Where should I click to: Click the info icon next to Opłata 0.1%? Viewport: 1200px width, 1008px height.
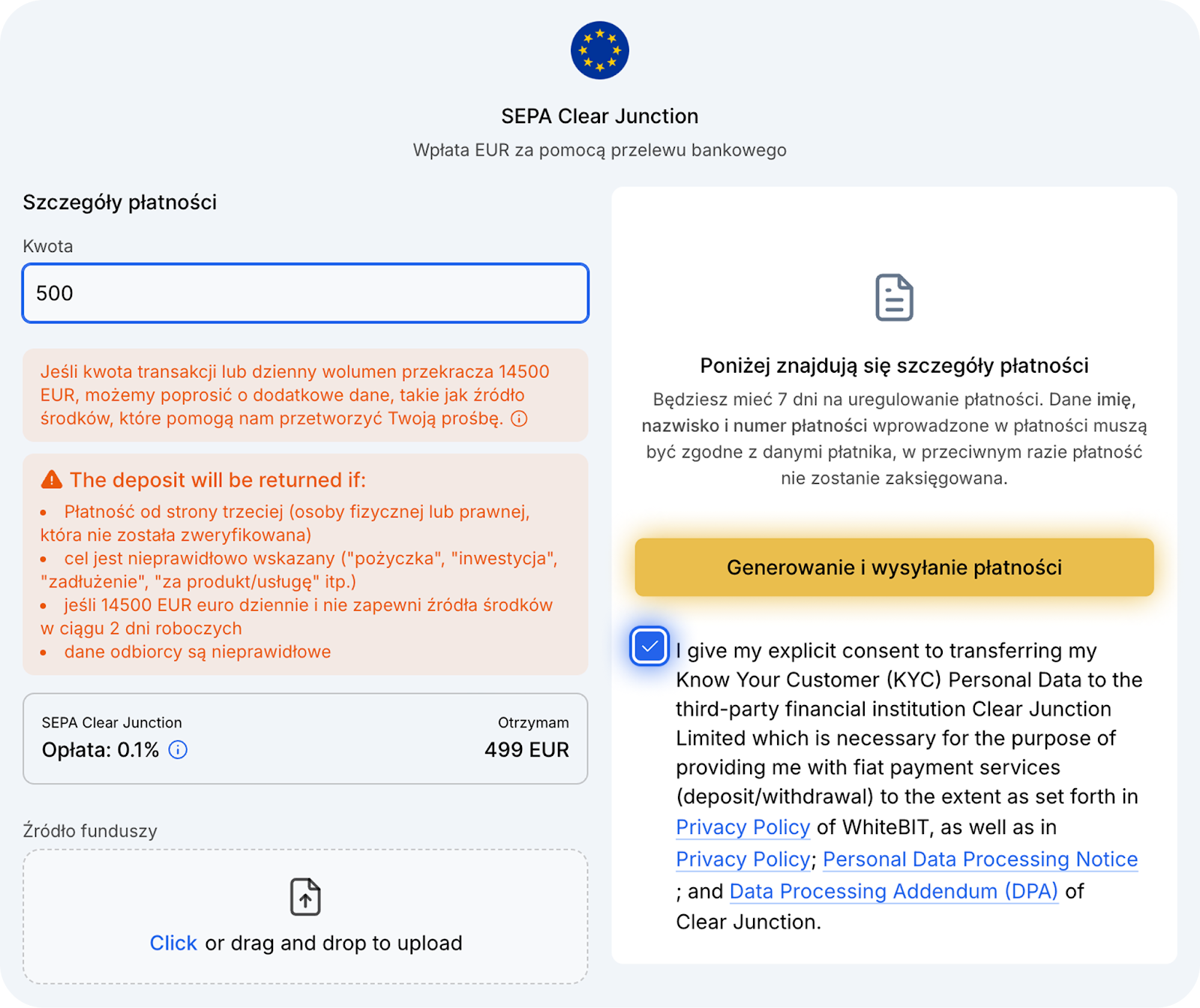[x=178, y=749]
